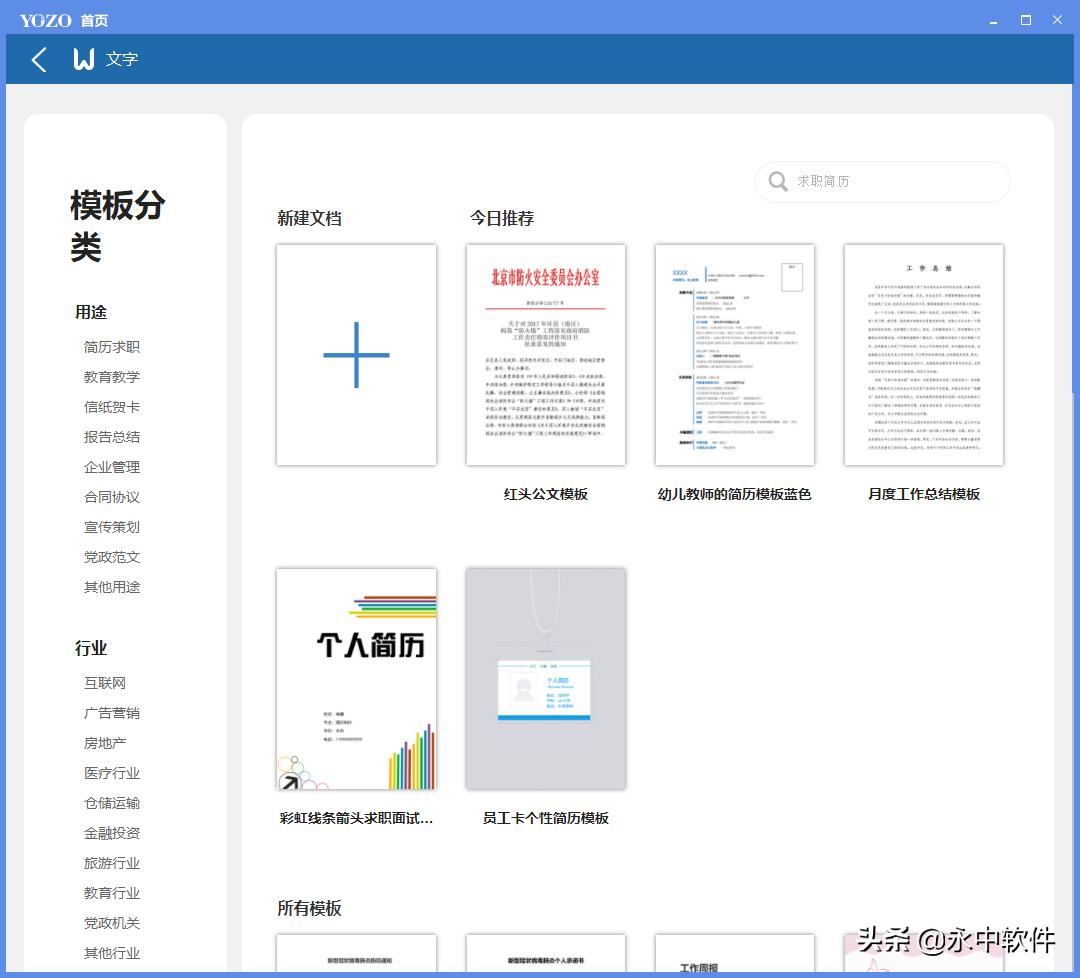
Task: Create new blank document with plus icon
Action: 356,355
